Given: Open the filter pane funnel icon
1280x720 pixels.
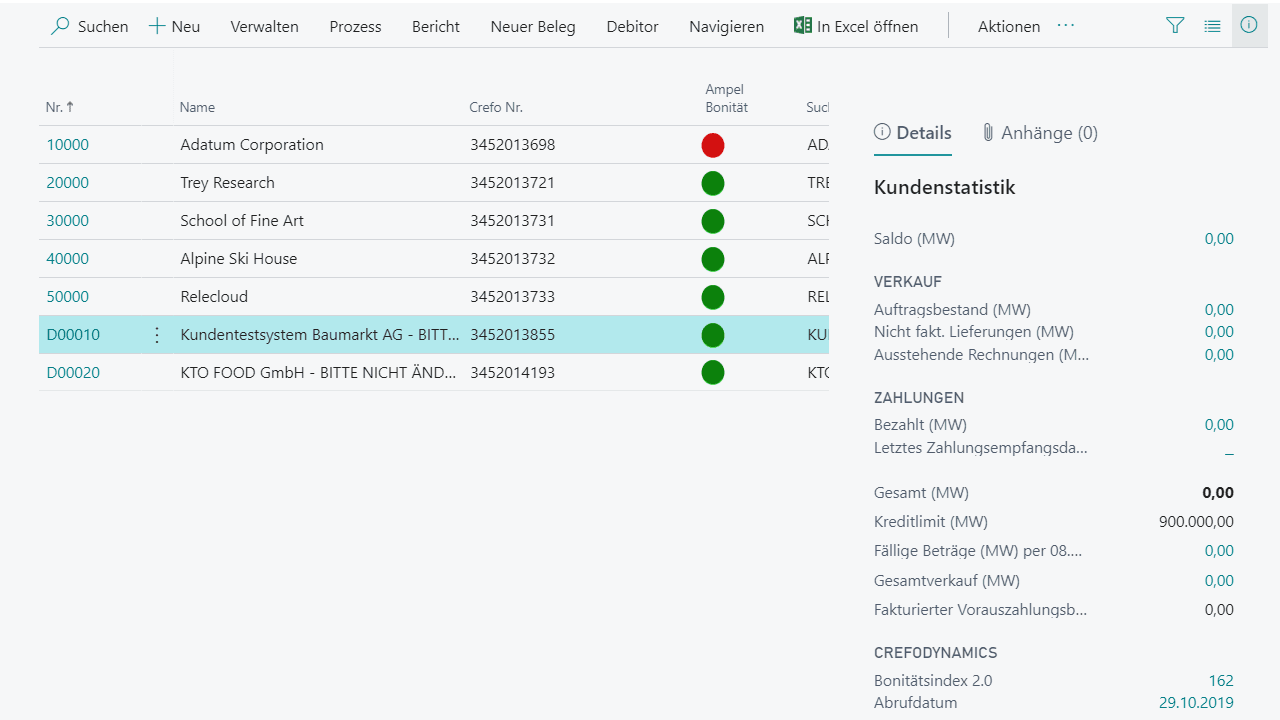Looking at the screenshot, I should click(1175, 26).
